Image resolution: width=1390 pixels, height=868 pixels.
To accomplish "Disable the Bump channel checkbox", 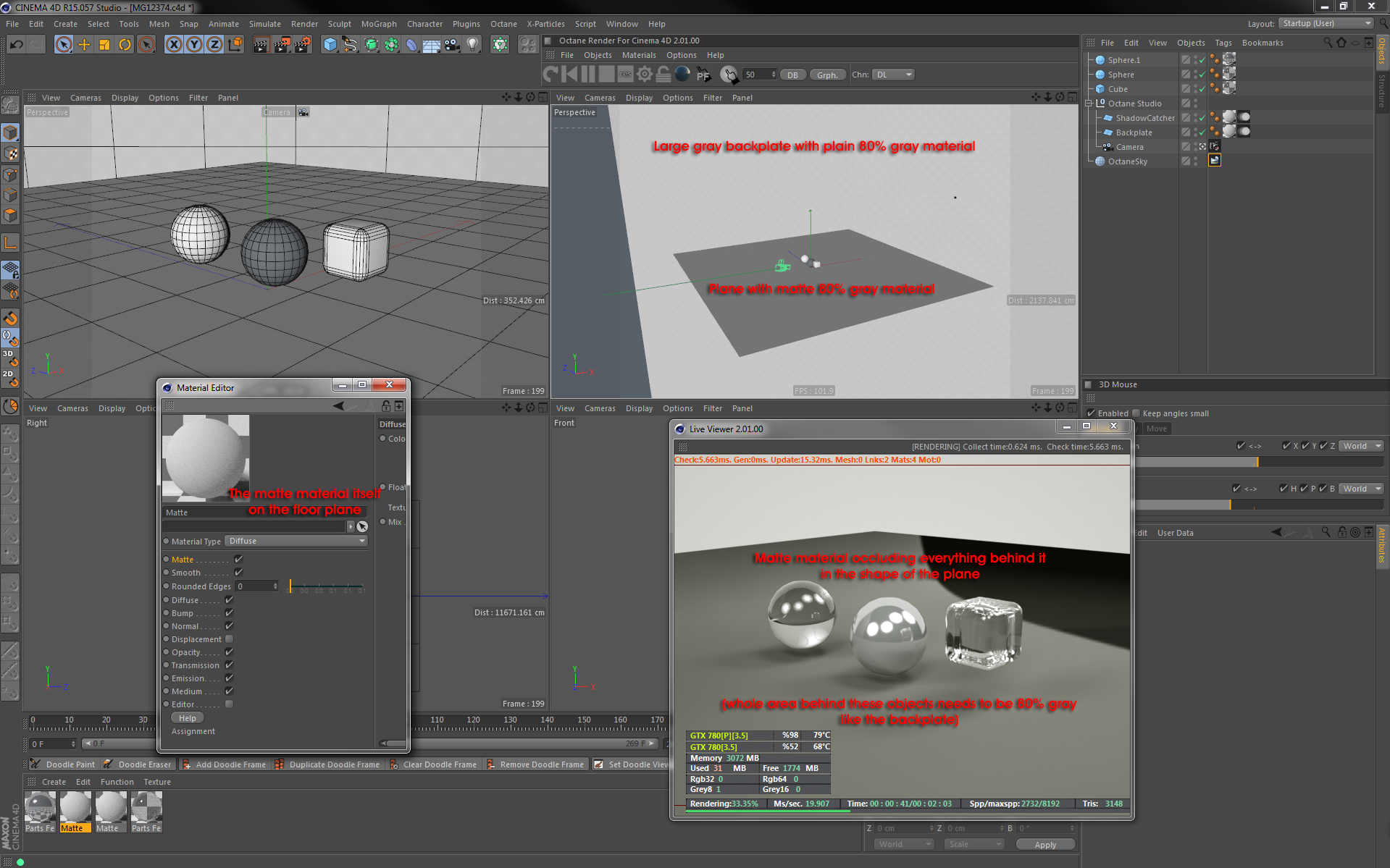I will pos(229,612).
